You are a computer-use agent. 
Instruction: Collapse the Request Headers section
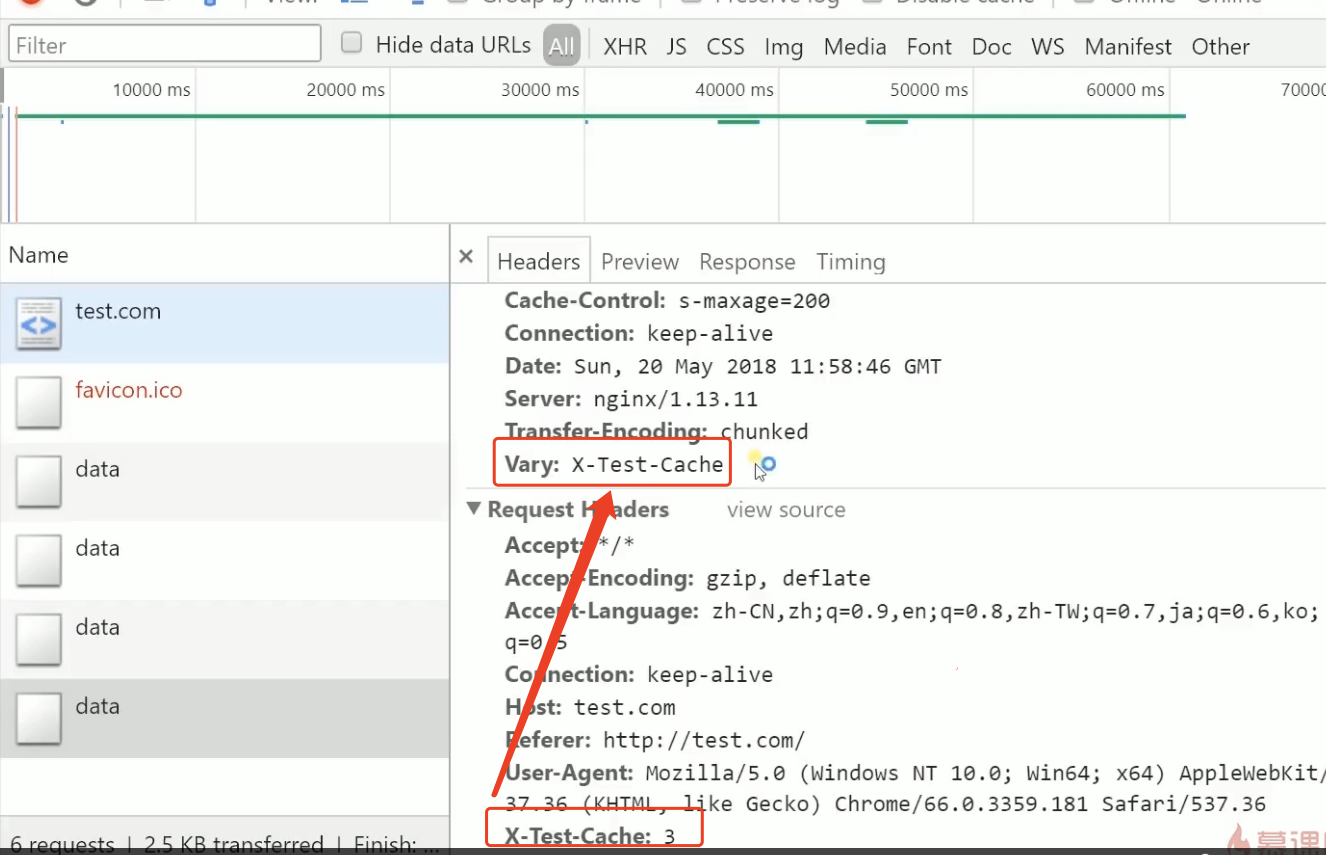pyautogui.click(x=474, y=509)
